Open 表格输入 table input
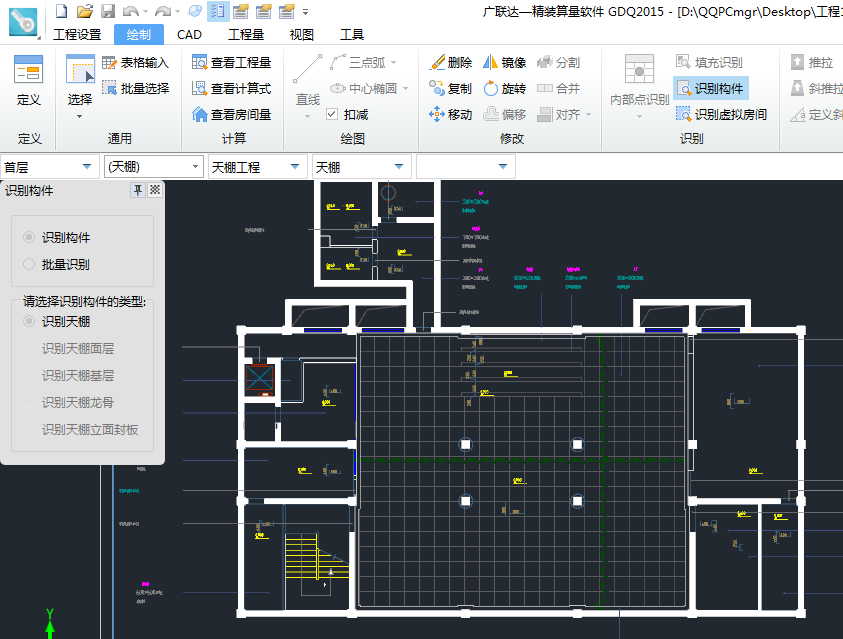843x639 pixels. pyautogui.click(x=135, y=63)
